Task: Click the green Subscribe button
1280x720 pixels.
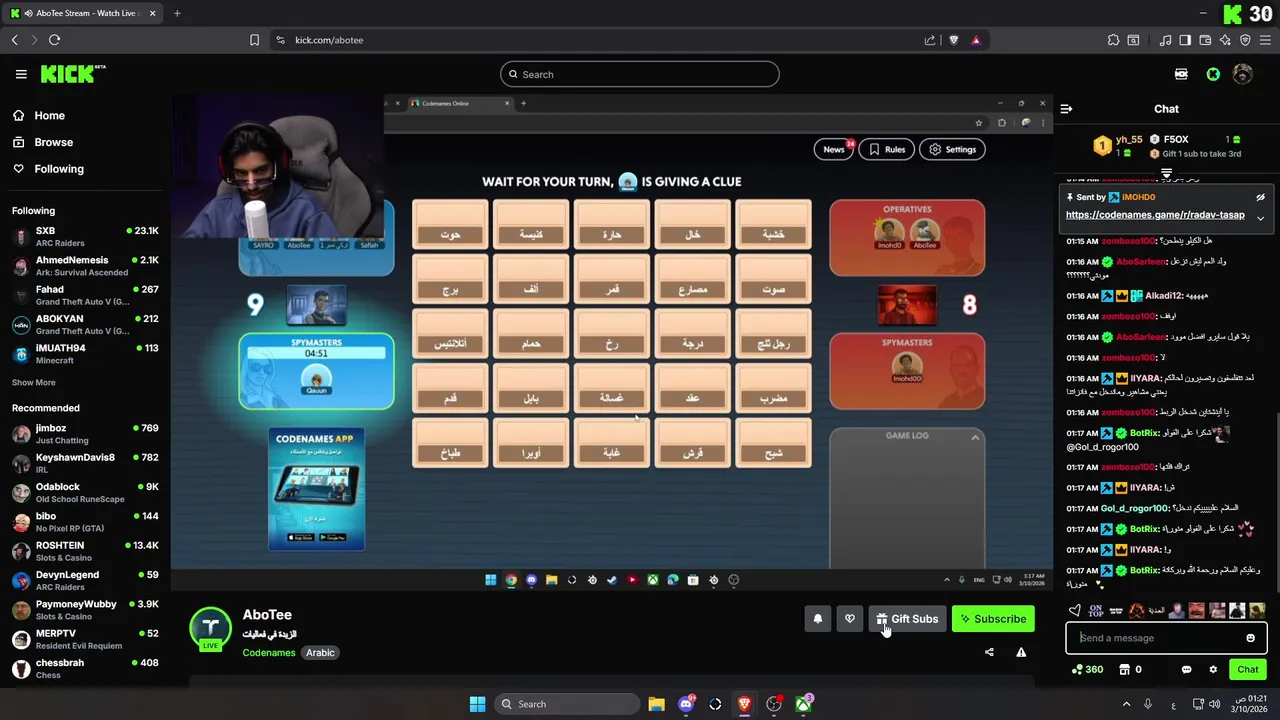Action: (993, 619)
